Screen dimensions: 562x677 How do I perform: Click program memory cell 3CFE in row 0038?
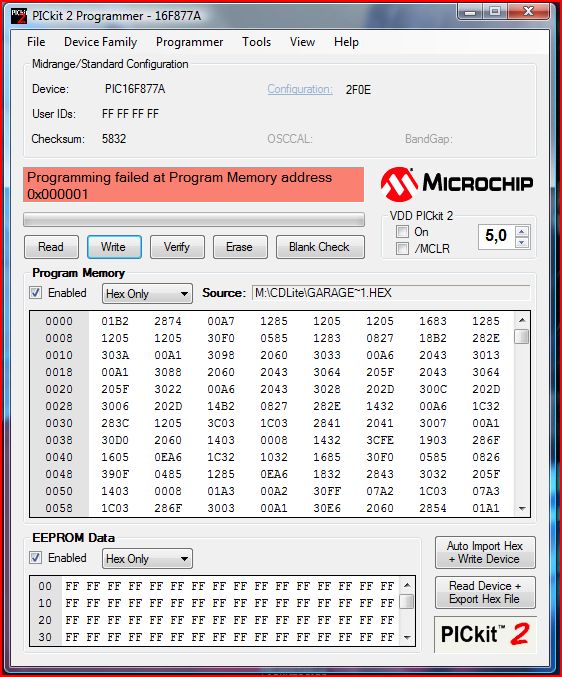[x=380, y=440]
